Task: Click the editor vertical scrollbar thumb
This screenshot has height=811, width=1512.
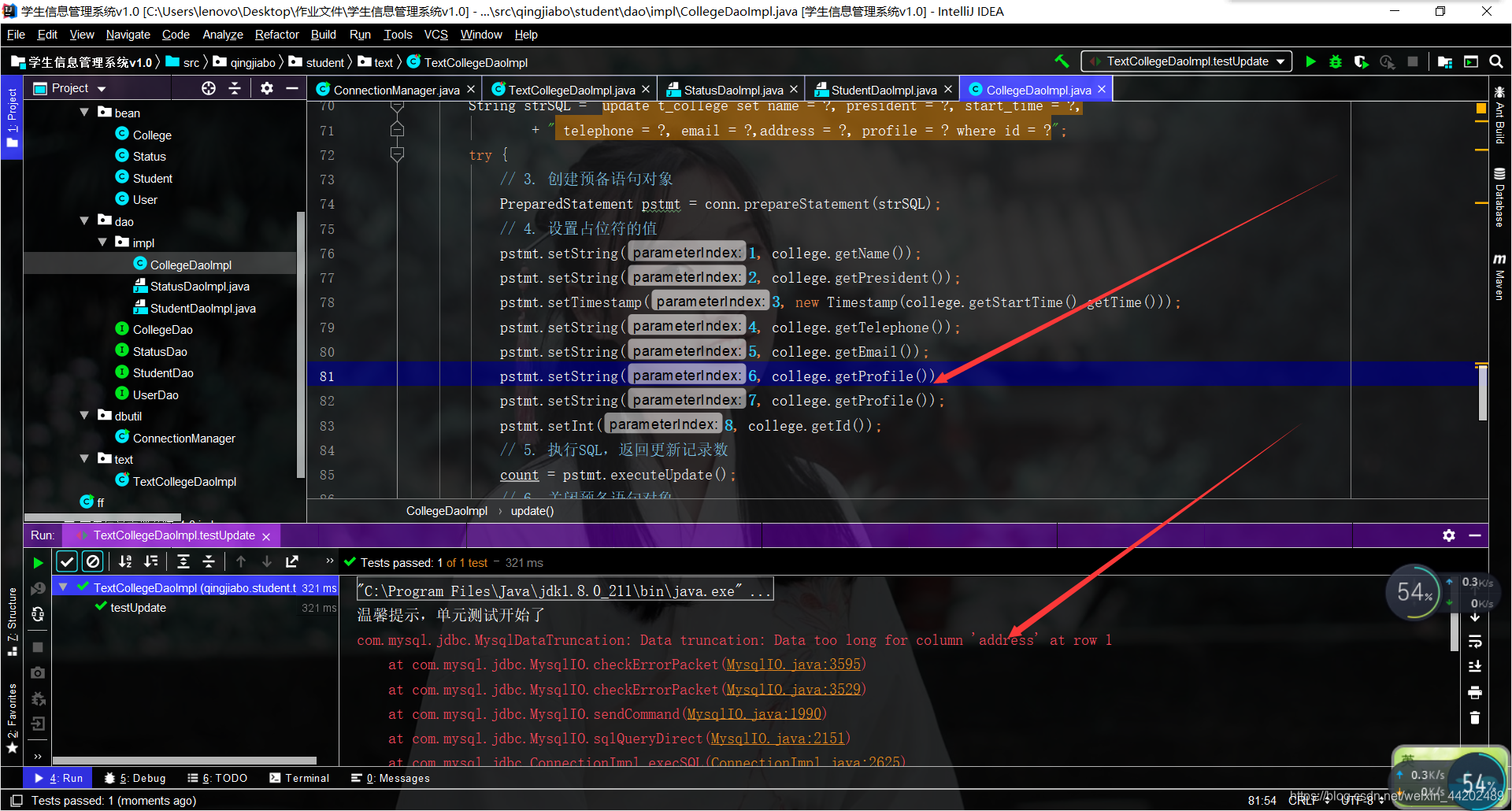Action: pyautogui.click(x=1483, y=391)
